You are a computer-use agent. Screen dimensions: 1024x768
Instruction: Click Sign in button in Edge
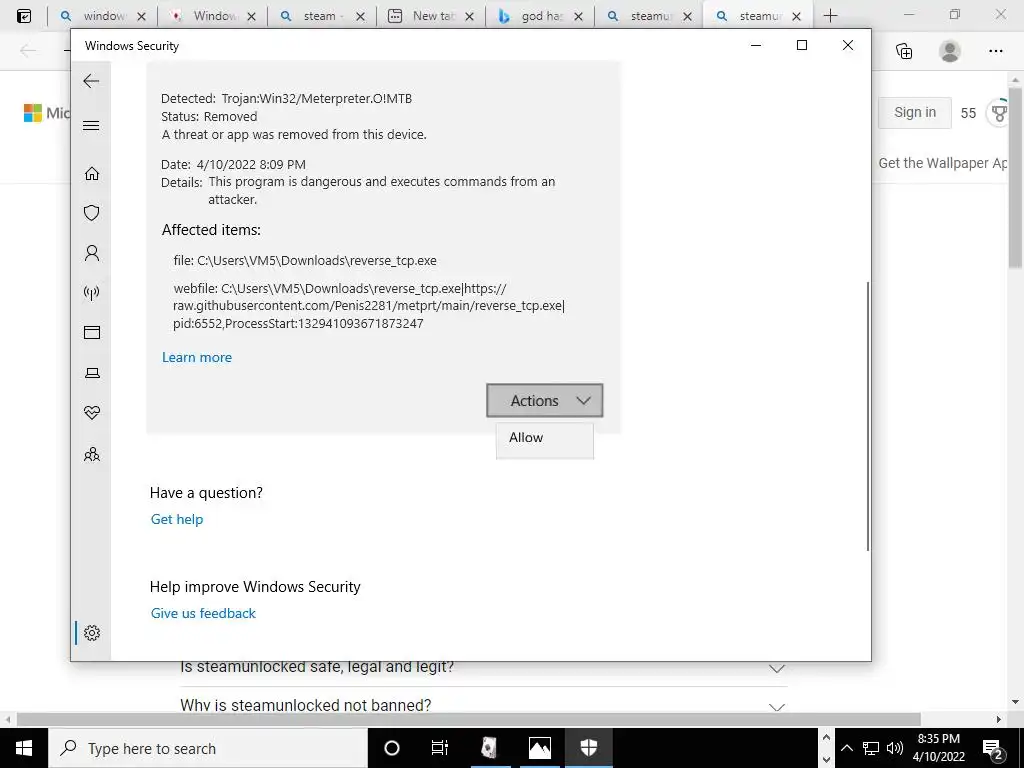point(914,112)
